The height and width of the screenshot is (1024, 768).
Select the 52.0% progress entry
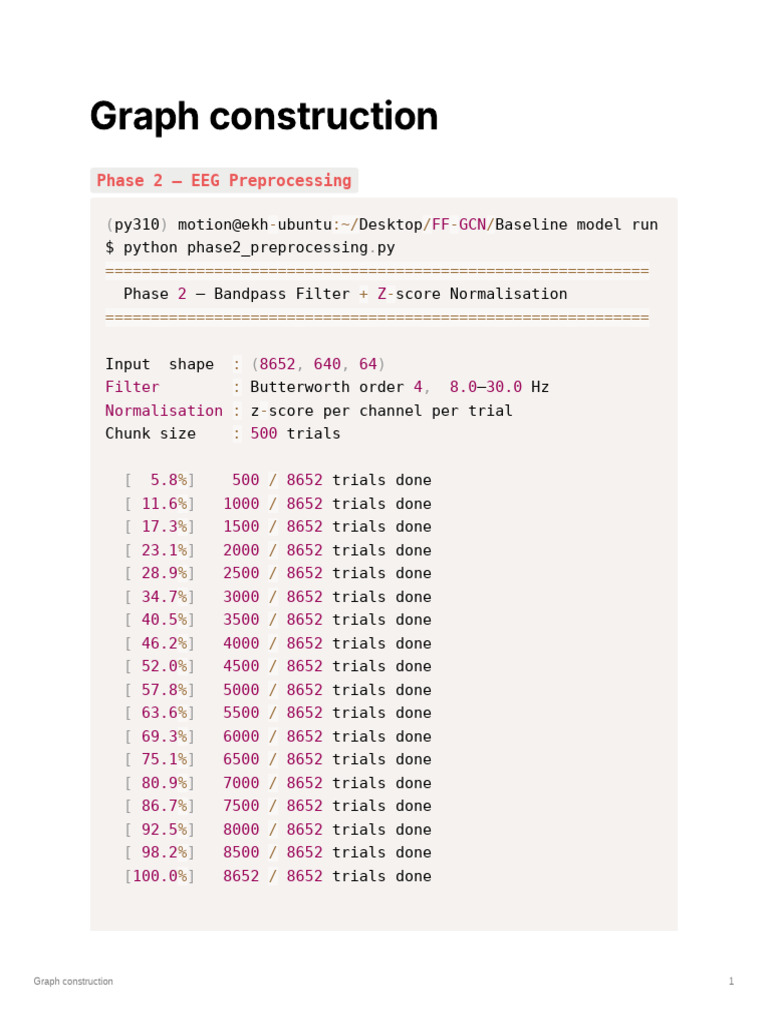point(159,666)
